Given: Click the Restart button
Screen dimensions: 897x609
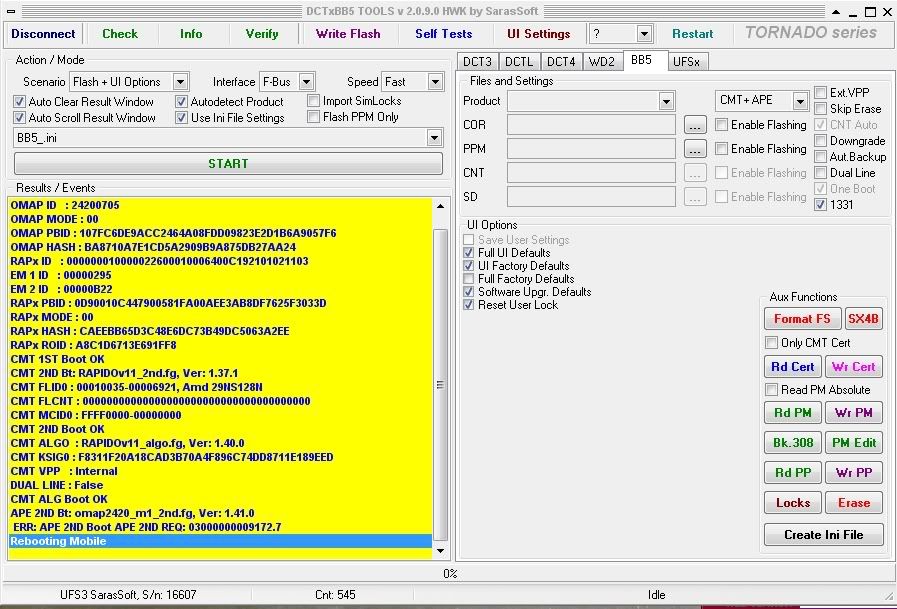Looking at the screenshot, I should [692, 34].
